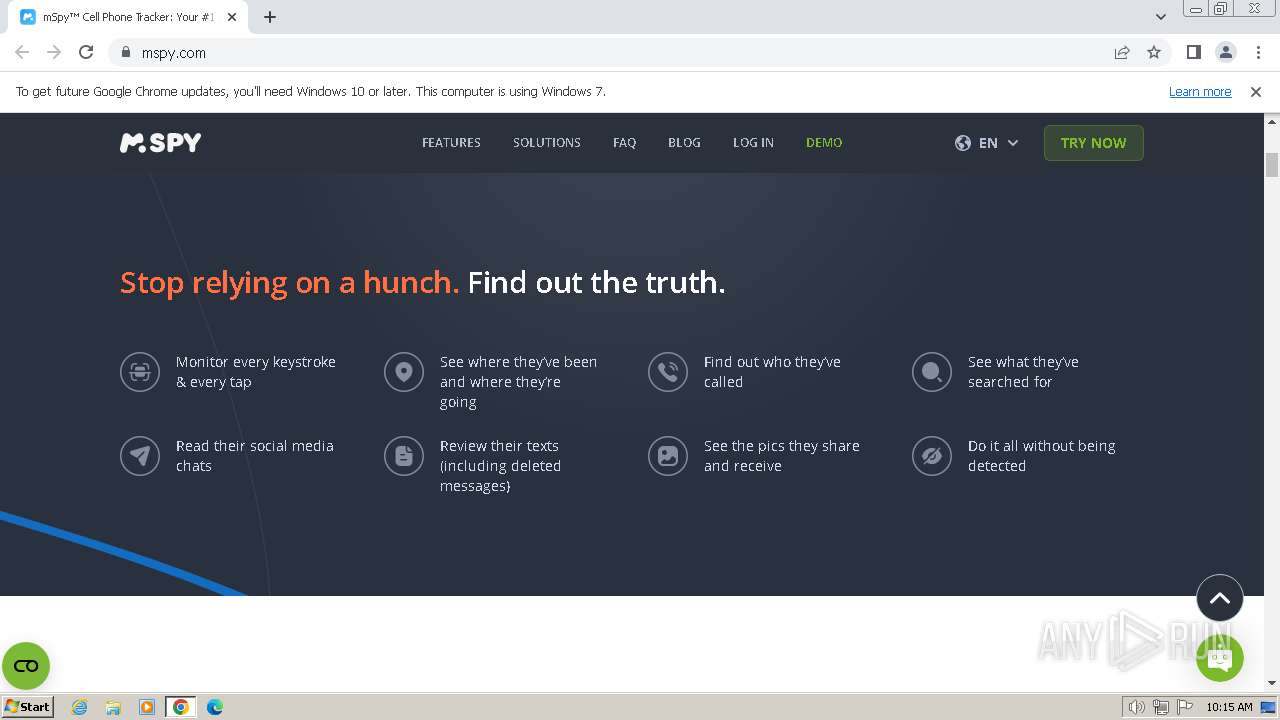Click the text messages document icon
Screen dimensions: 1280x720
click(404, 456)
